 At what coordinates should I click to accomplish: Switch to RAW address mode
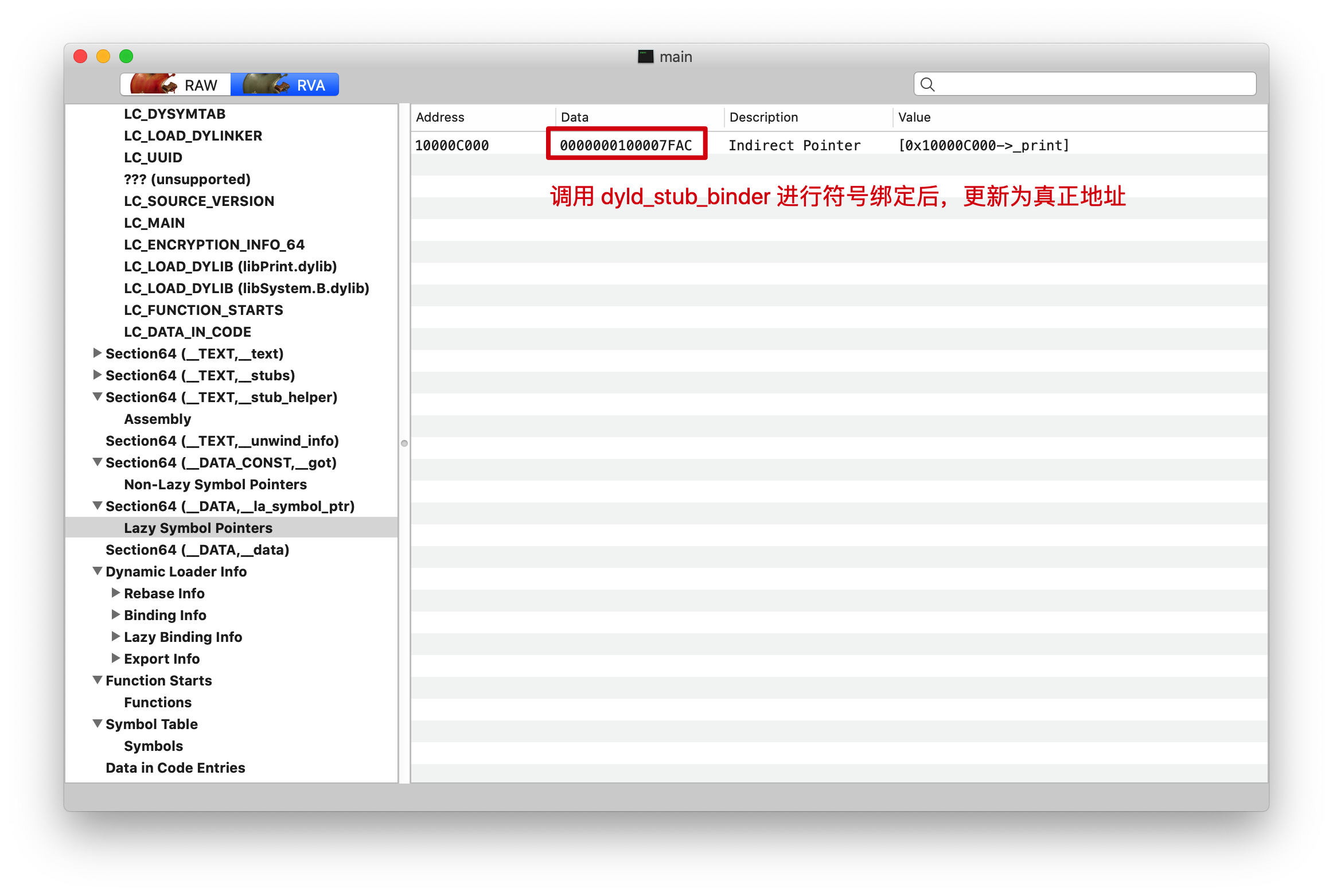[x=176, y=85]
